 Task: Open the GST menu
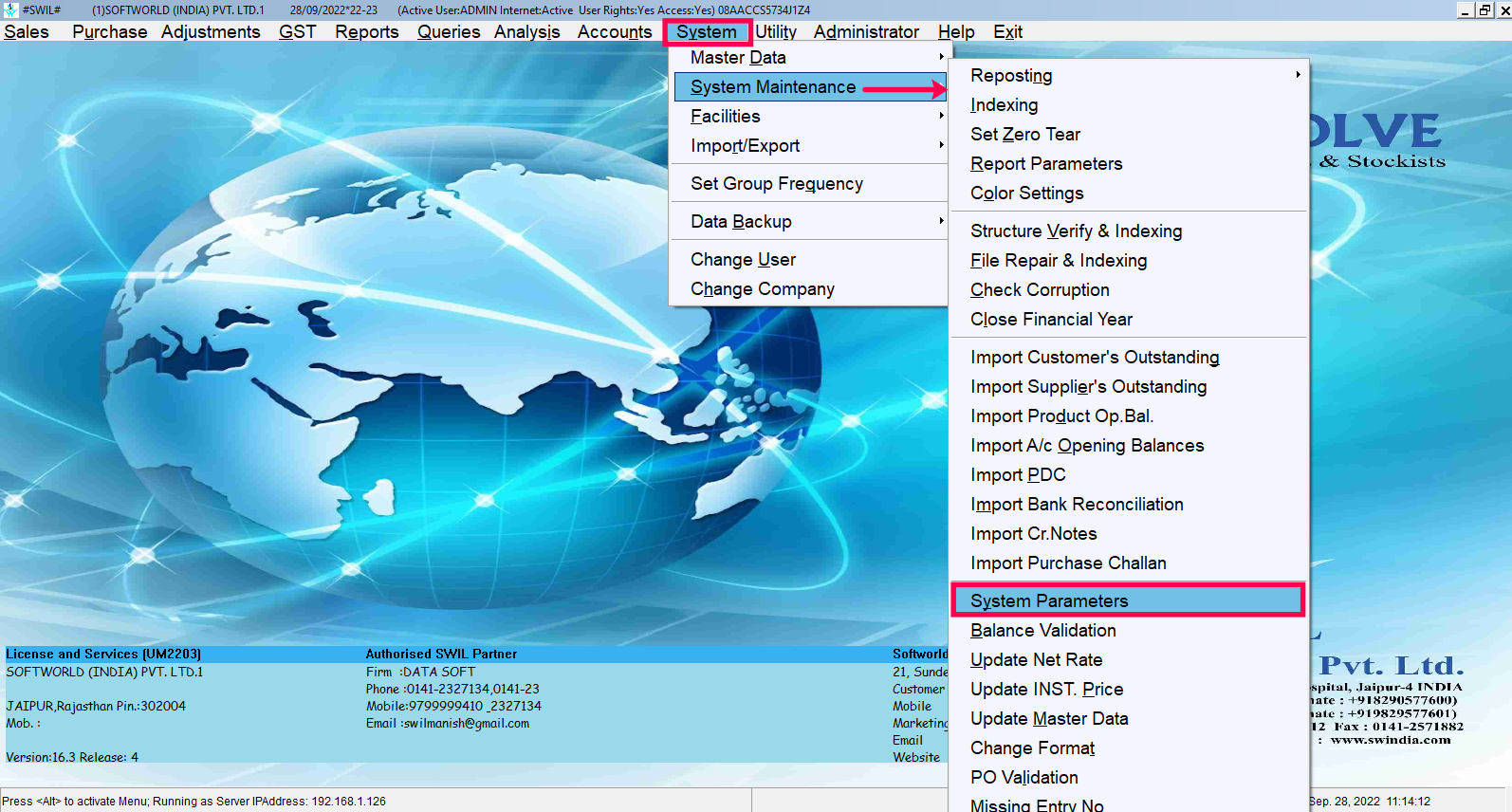297,32
